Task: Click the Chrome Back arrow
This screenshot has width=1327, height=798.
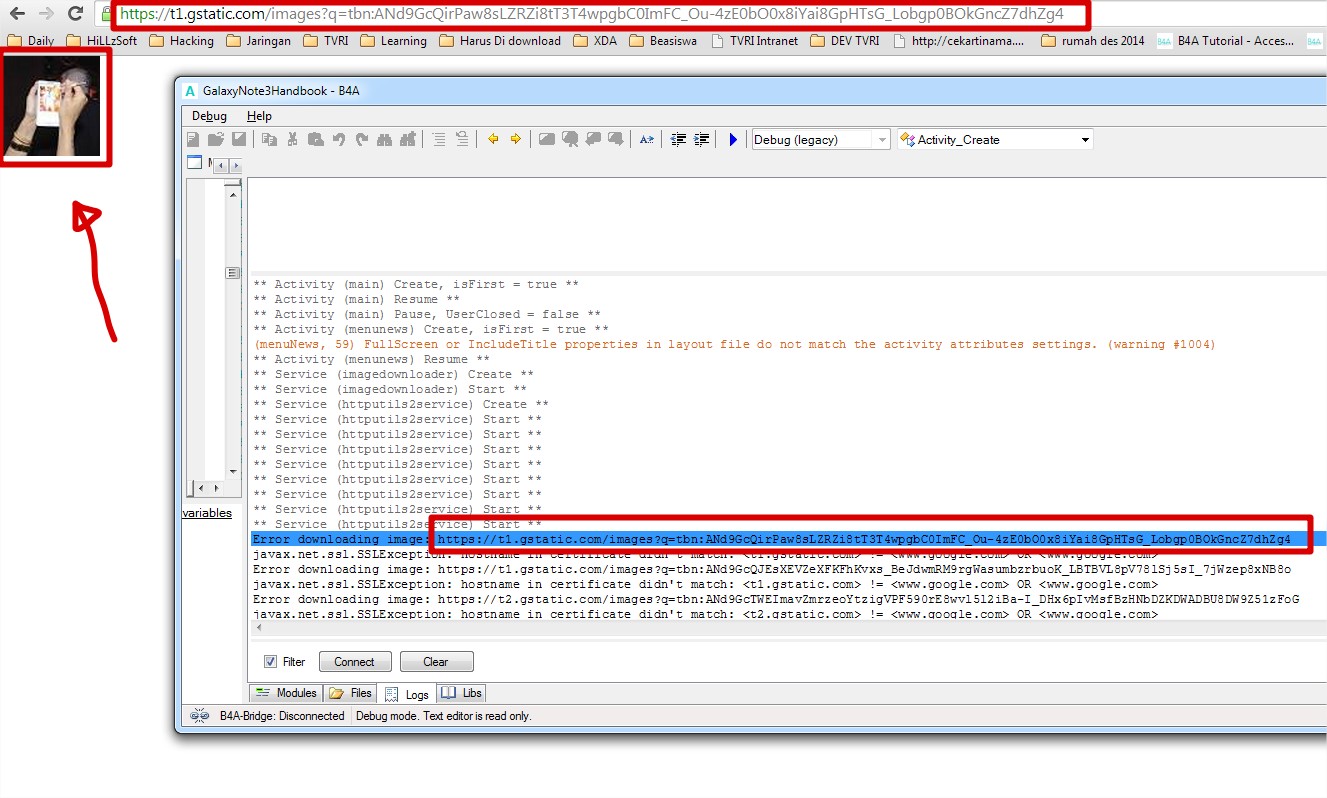Action: [x=17, y=14]
